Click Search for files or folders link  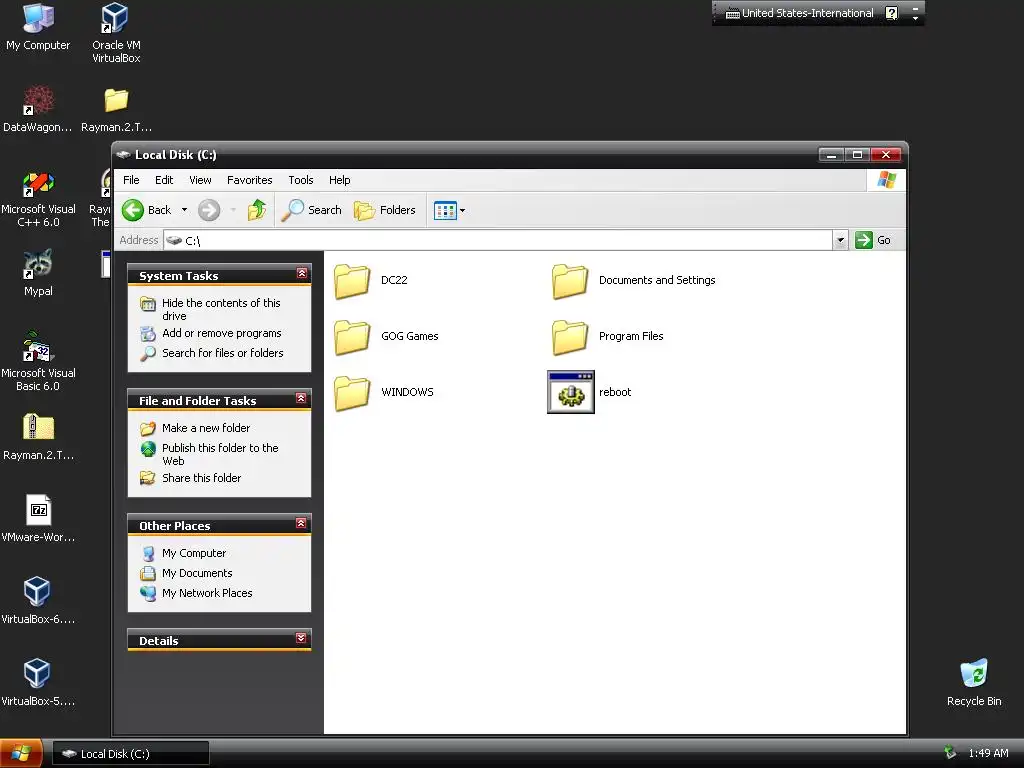coord(222,353)
